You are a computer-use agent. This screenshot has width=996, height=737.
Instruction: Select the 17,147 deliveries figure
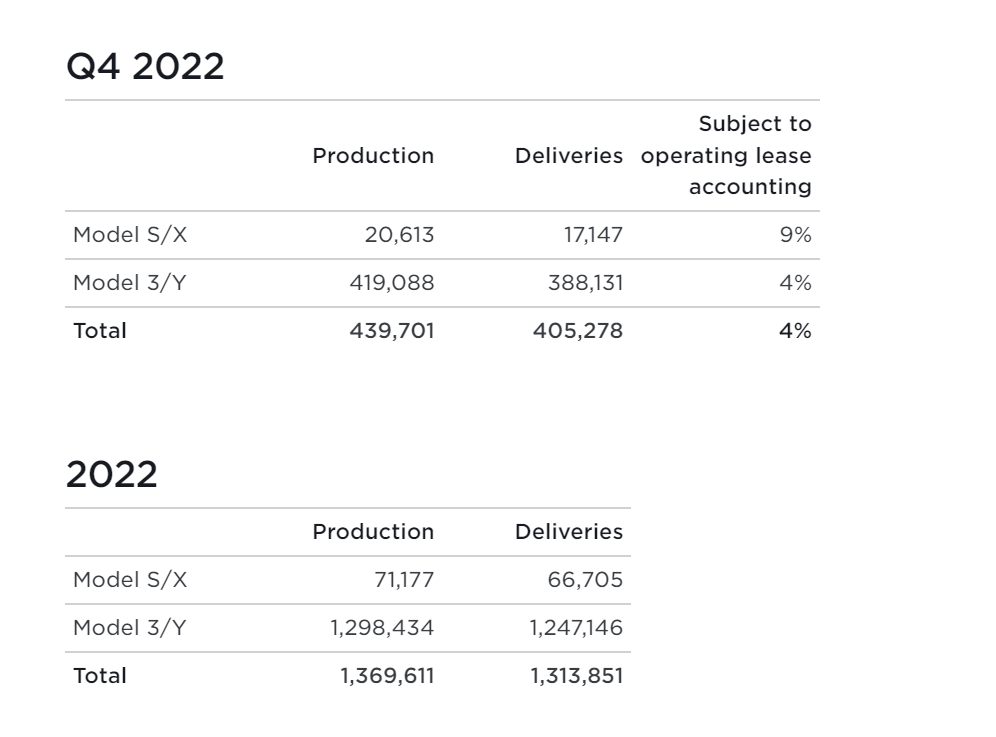tap(593, 235)
